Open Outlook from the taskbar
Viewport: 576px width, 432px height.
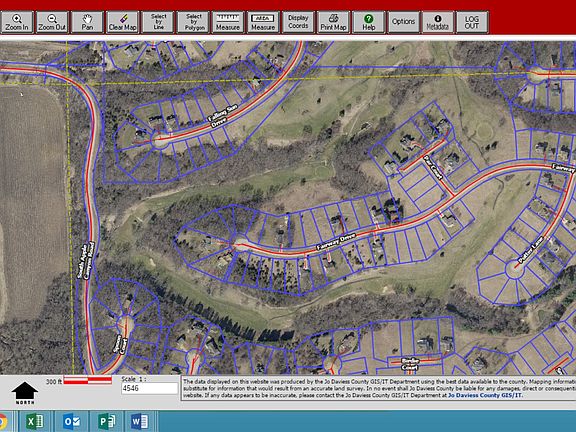72,421
